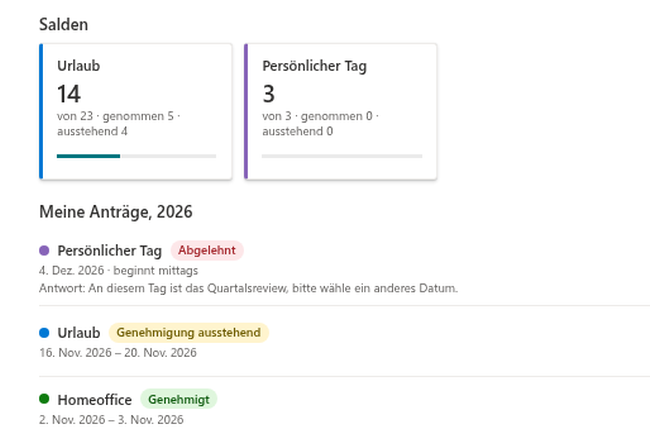
Task: Select date range '2. Nov. 2026 – 3. Nov. 2026'
Action: pos(111,420)
